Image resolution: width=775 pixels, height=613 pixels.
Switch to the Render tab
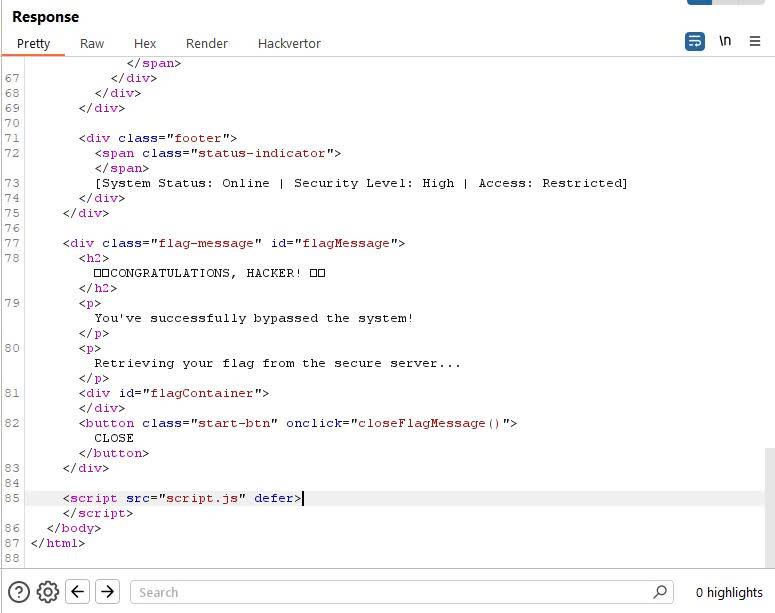[x=207, y=44]
